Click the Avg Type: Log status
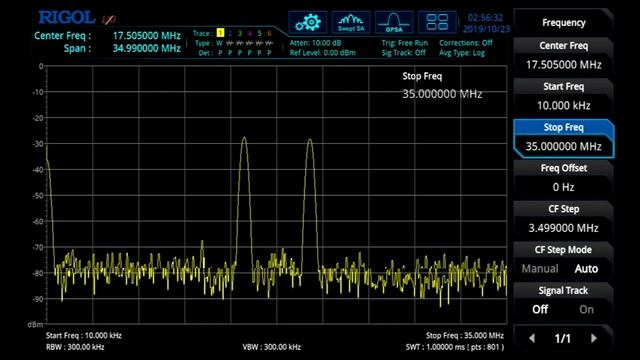The height and width of the screenshot is (360, 640). pos(462,52)
